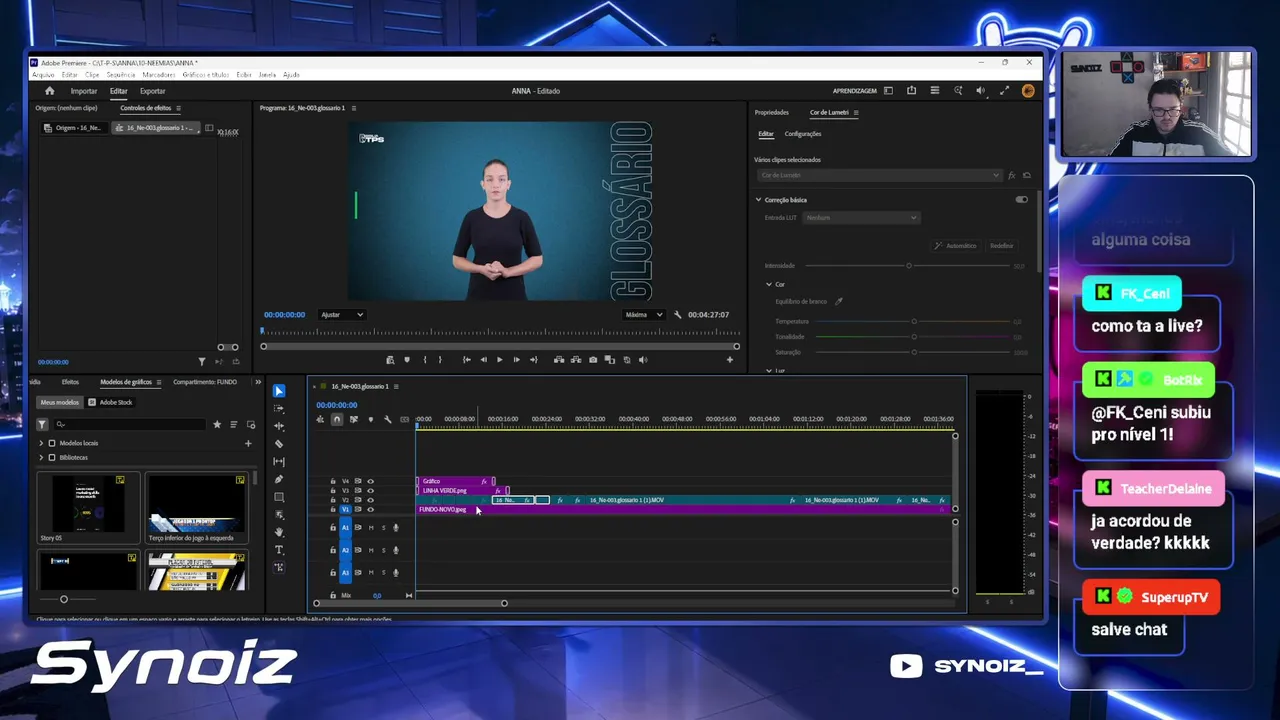Play the Program monitor
This screenshot has width=1280, height=720.
coord(500,360)
